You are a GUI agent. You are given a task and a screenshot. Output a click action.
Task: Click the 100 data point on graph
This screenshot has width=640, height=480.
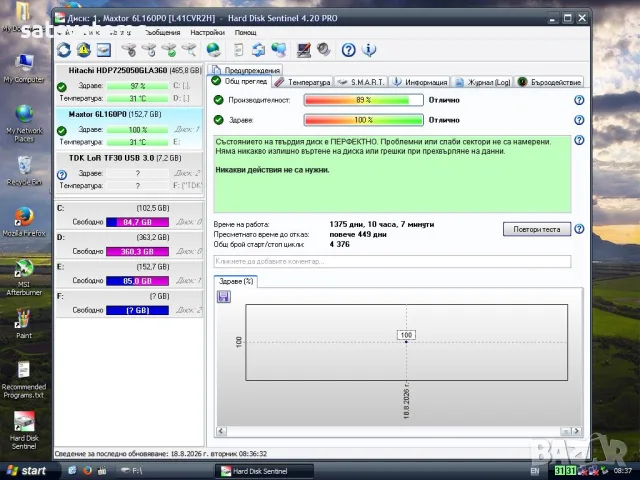pyautogui.click(x=406, y=341)
